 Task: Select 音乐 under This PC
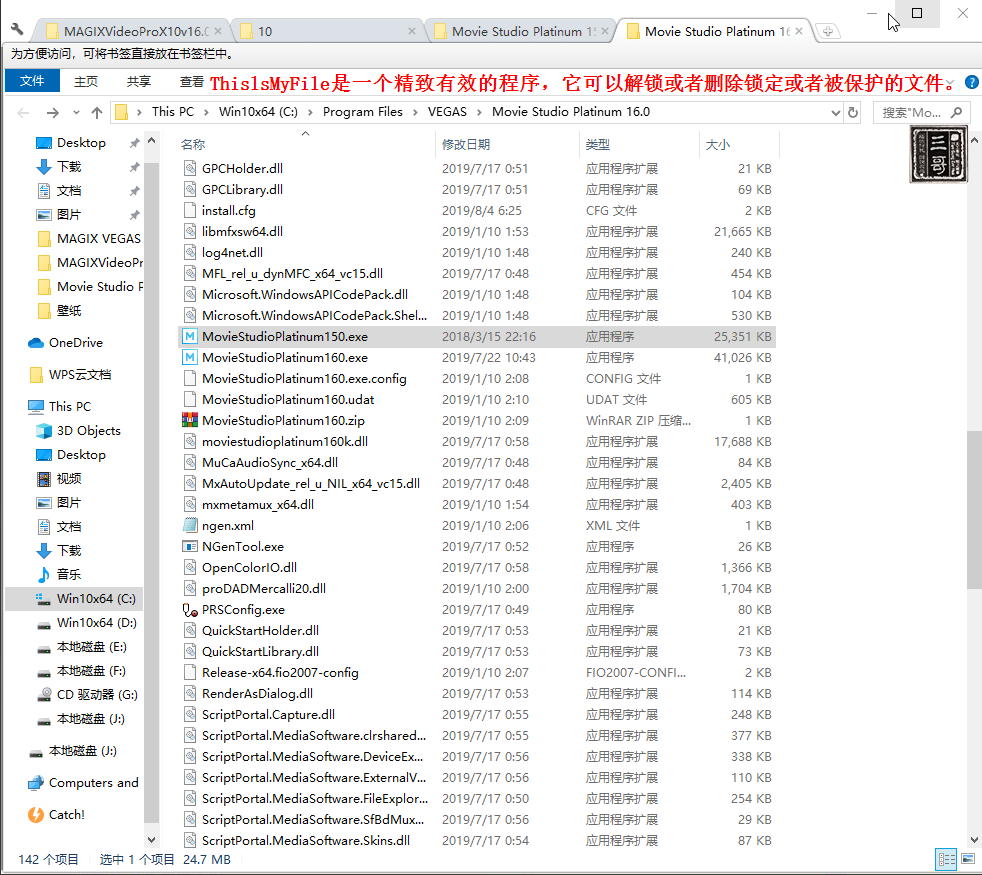(69, 574)
